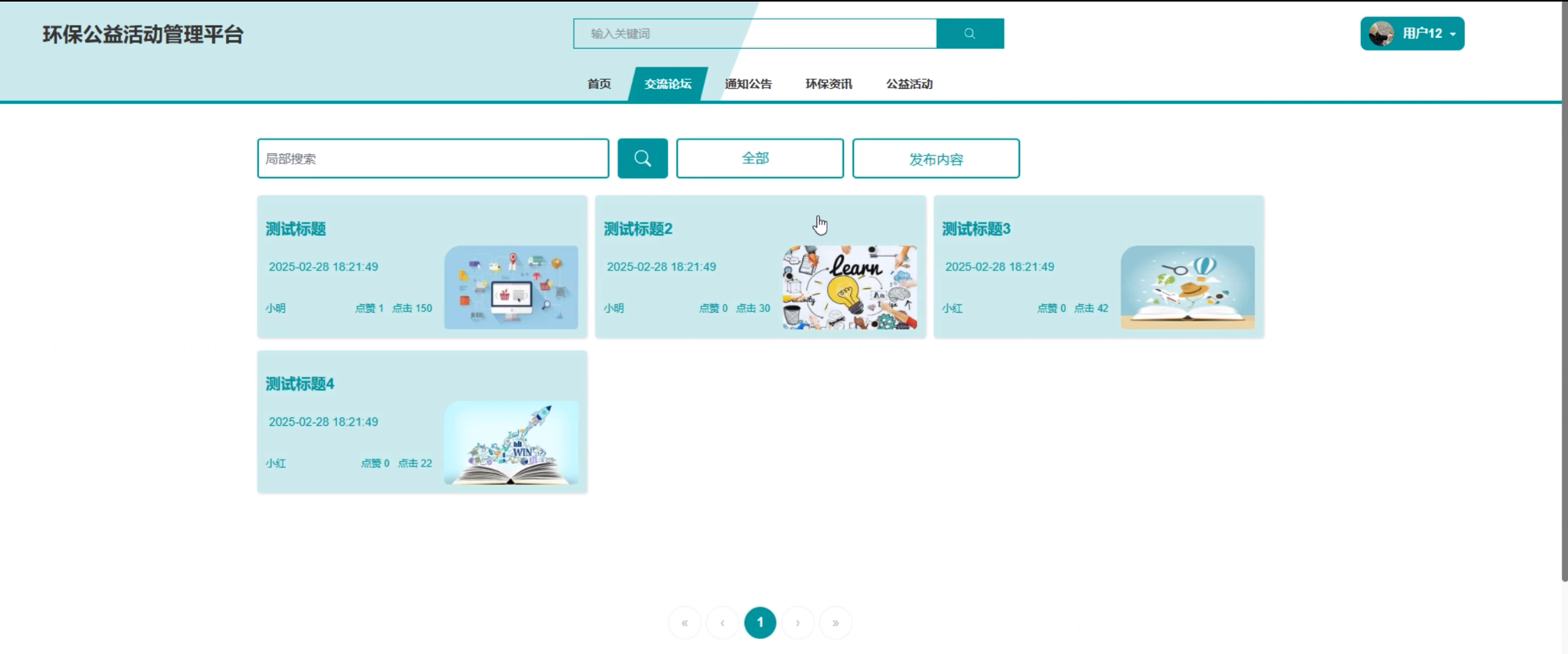Jump to last page double-arrow icon
Screen dimensions: 1568x654
coord(835,623)
